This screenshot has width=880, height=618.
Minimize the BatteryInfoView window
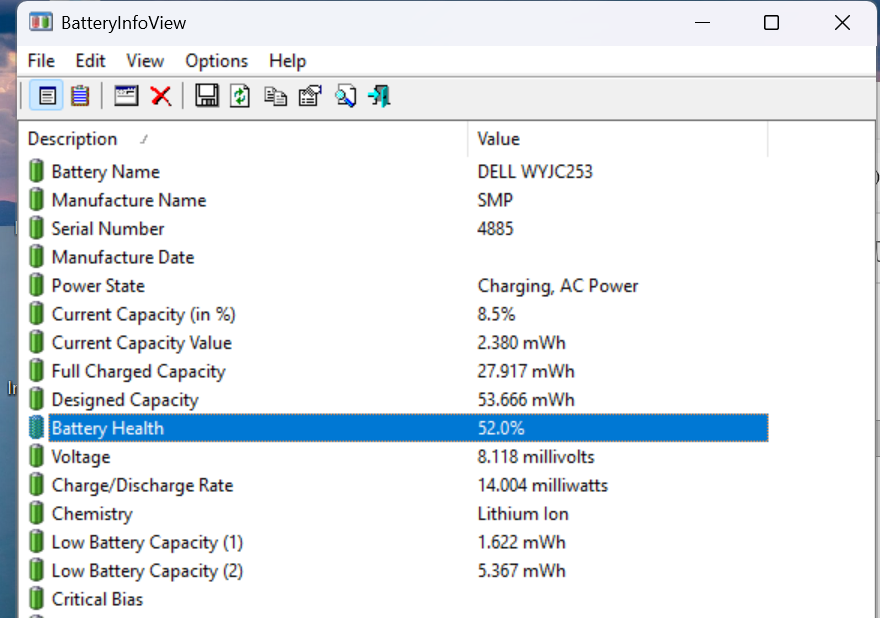(703, 23)
